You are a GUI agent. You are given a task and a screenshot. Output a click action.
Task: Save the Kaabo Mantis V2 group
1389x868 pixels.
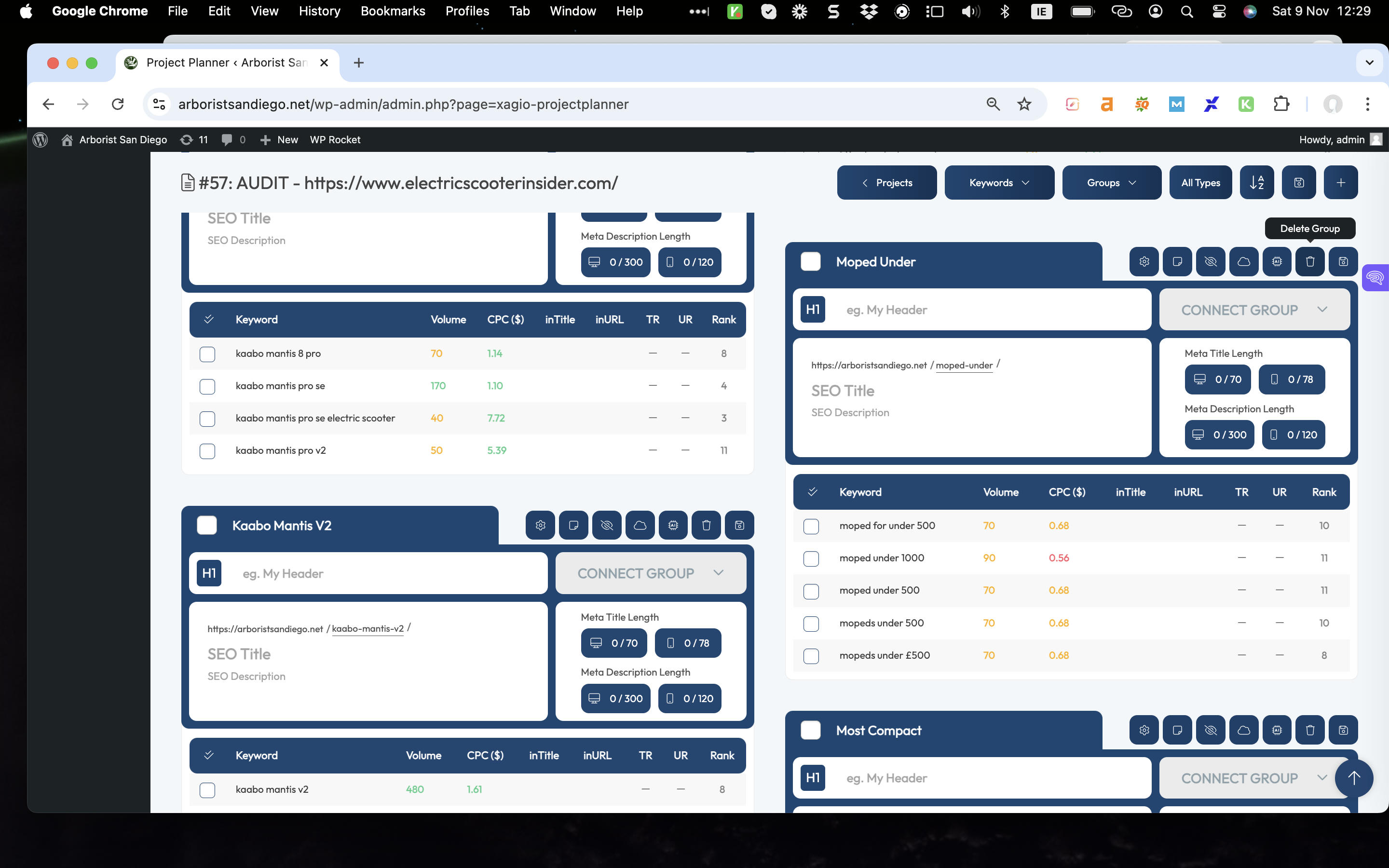739,525
